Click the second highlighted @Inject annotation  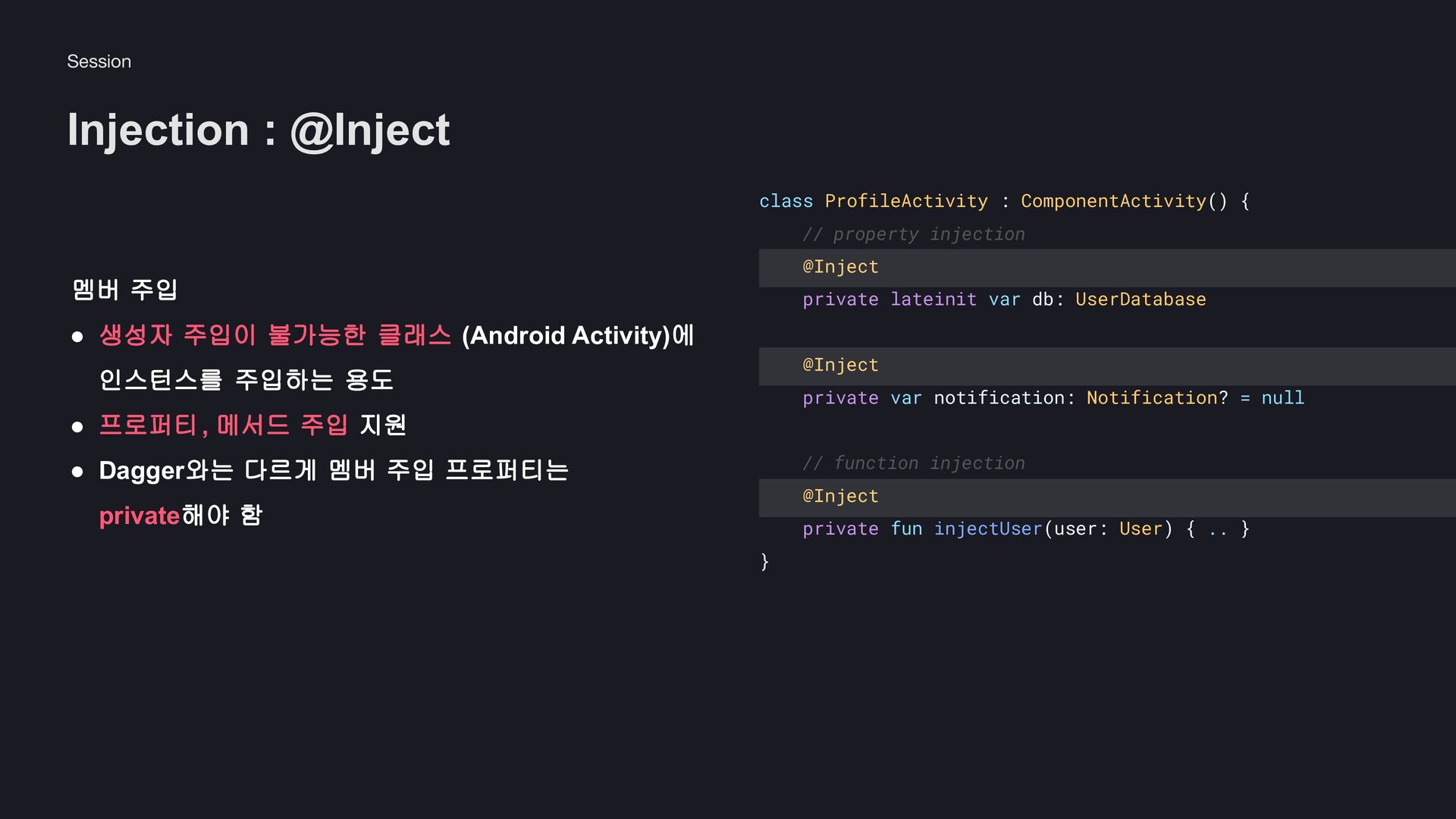click(x=840, y=365)
